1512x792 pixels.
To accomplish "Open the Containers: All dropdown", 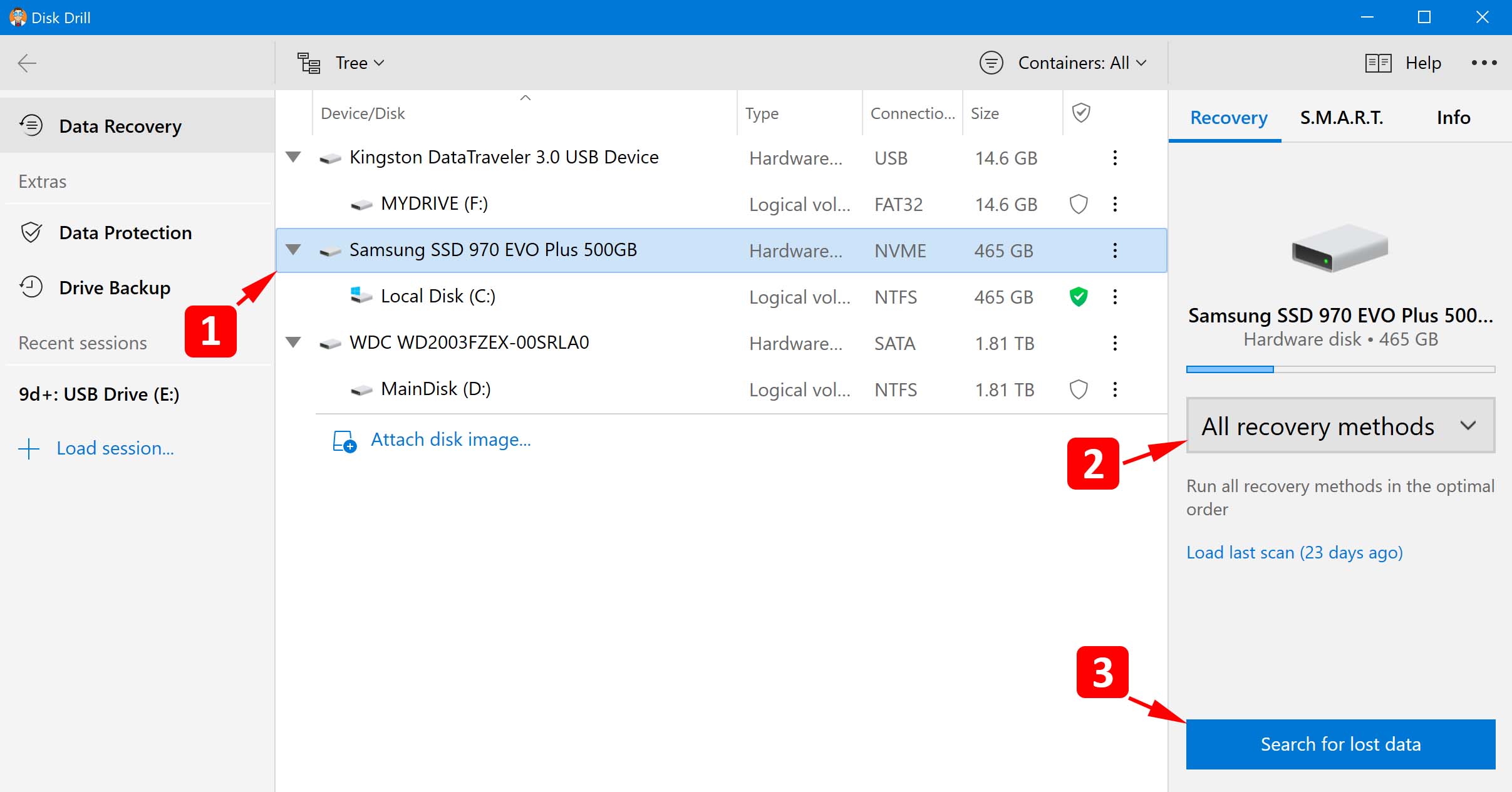I will click(1082, 63).
